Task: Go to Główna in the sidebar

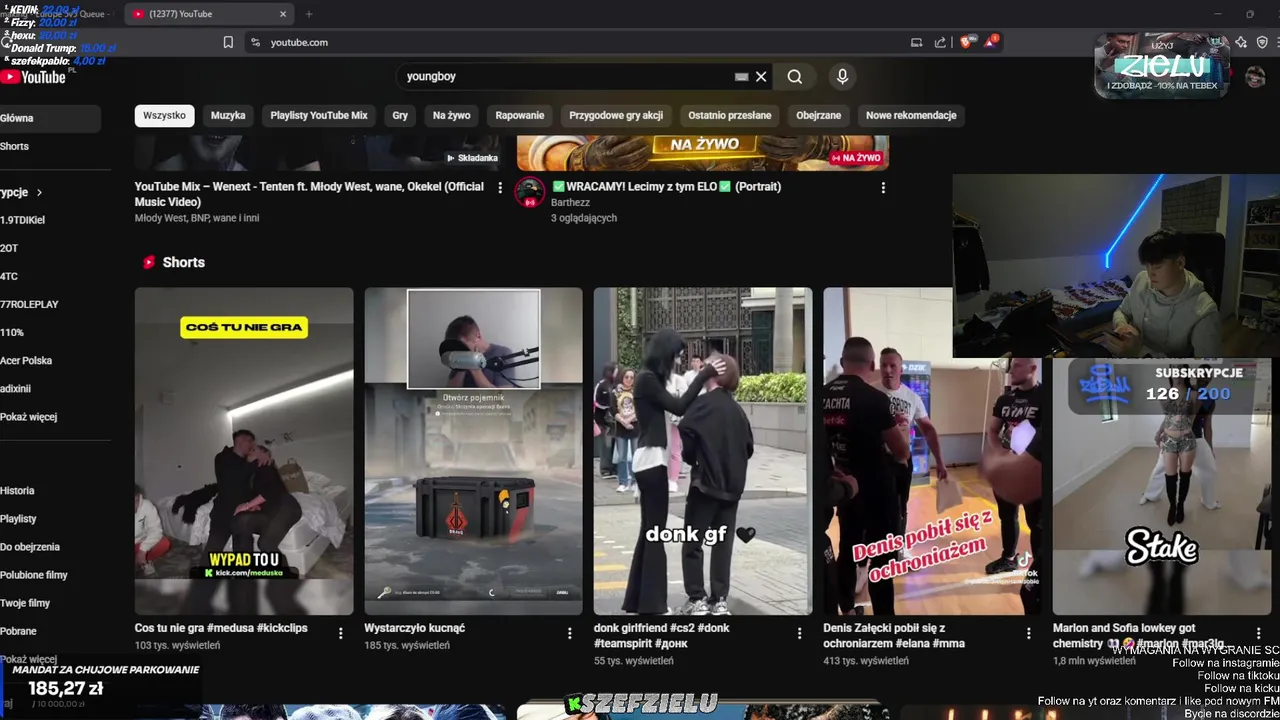Action: pos(48,118)
